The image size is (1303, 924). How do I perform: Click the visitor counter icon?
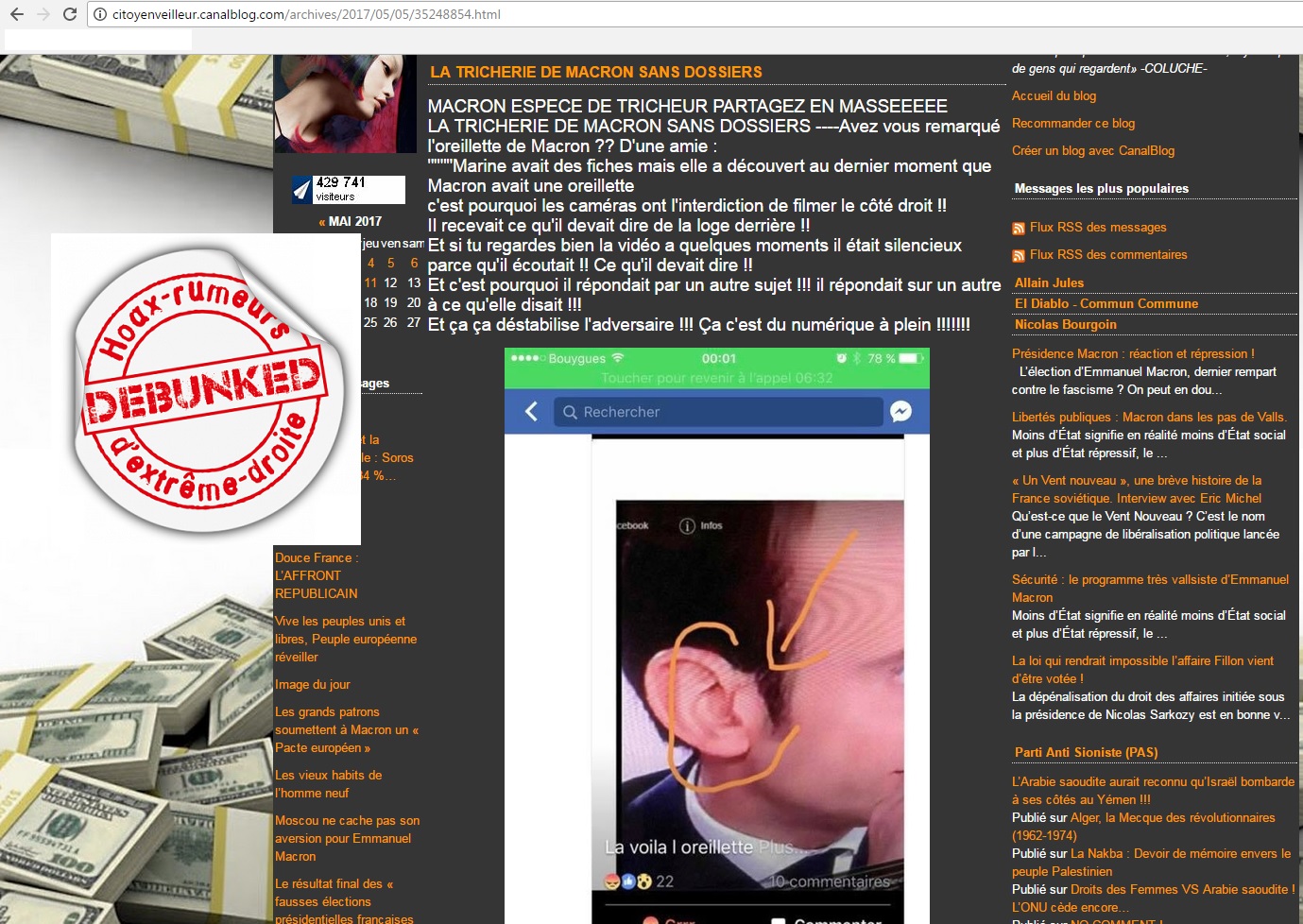(302, 190)
